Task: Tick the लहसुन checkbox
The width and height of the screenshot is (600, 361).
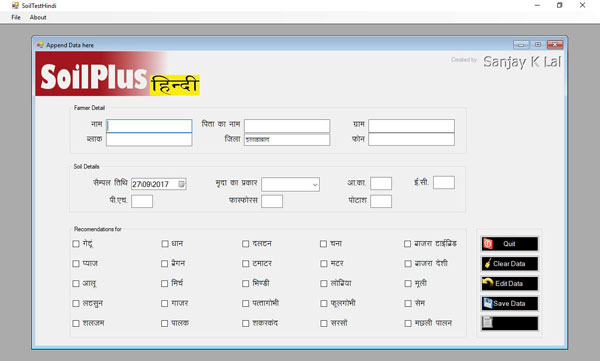Action: [x=76, y=304]
